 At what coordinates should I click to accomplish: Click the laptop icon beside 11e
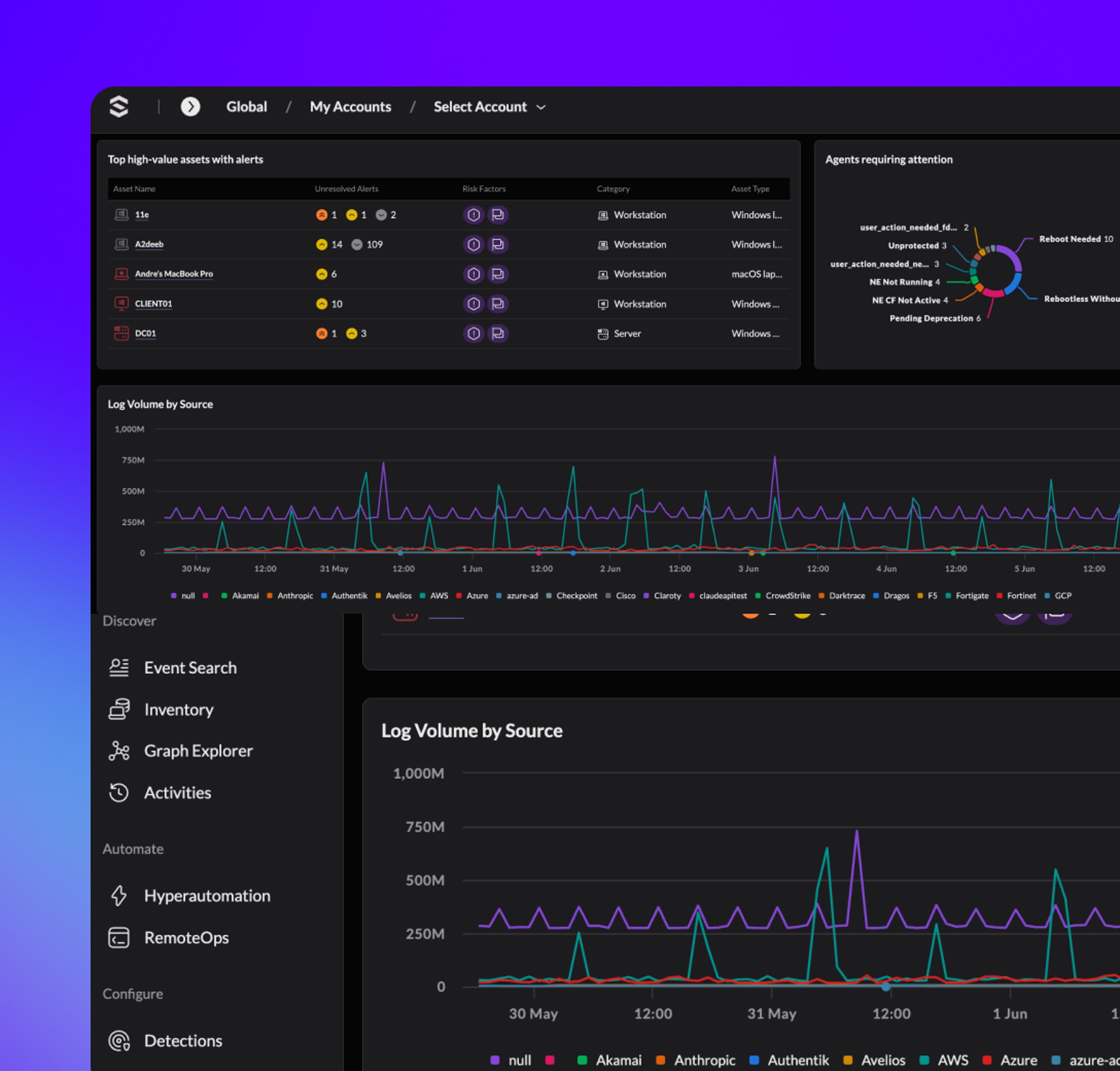click(x=122, y=214)
